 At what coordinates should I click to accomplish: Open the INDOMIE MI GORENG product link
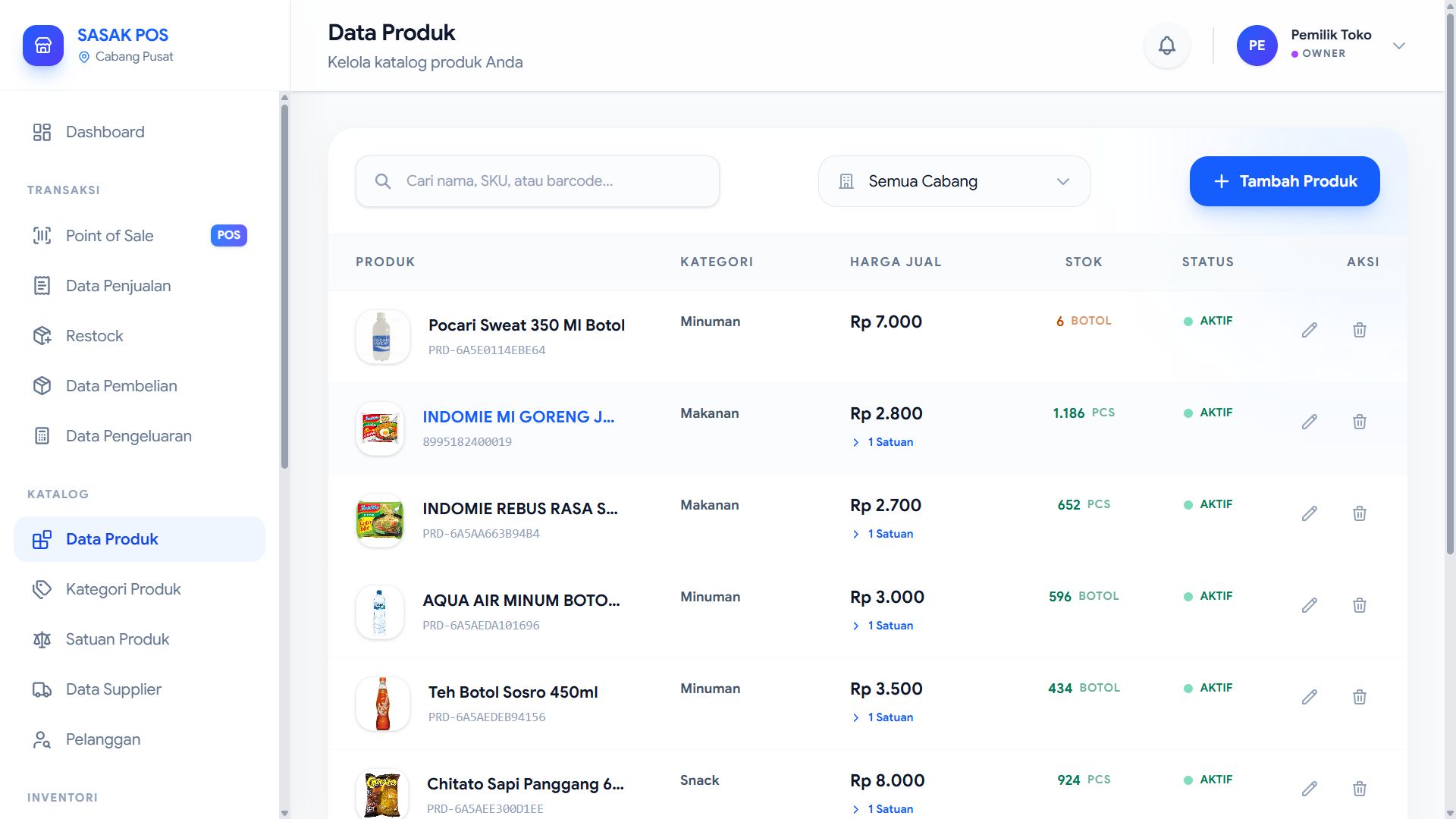(518, 417)
